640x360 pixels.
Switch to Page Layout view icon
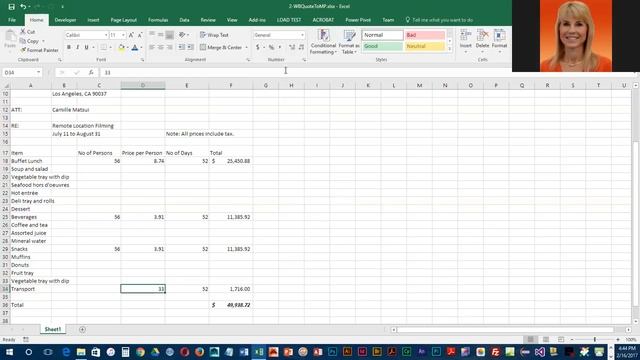pos(546,339)
